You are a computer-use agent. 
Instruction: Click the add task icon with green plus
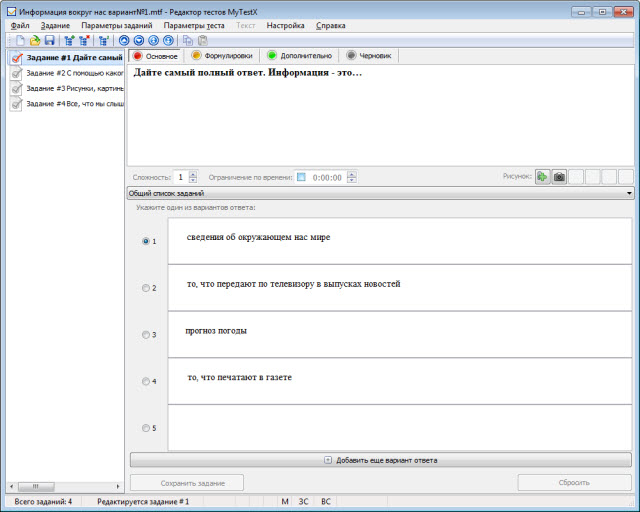point(68,41)
